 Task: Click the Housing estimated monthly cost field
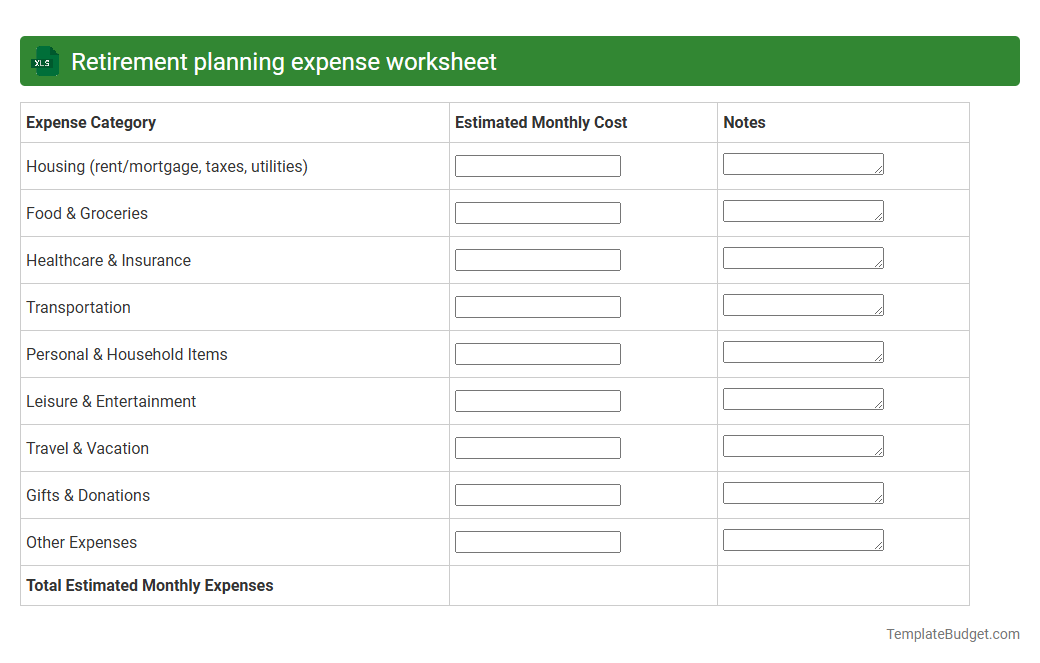pos(537,165)
